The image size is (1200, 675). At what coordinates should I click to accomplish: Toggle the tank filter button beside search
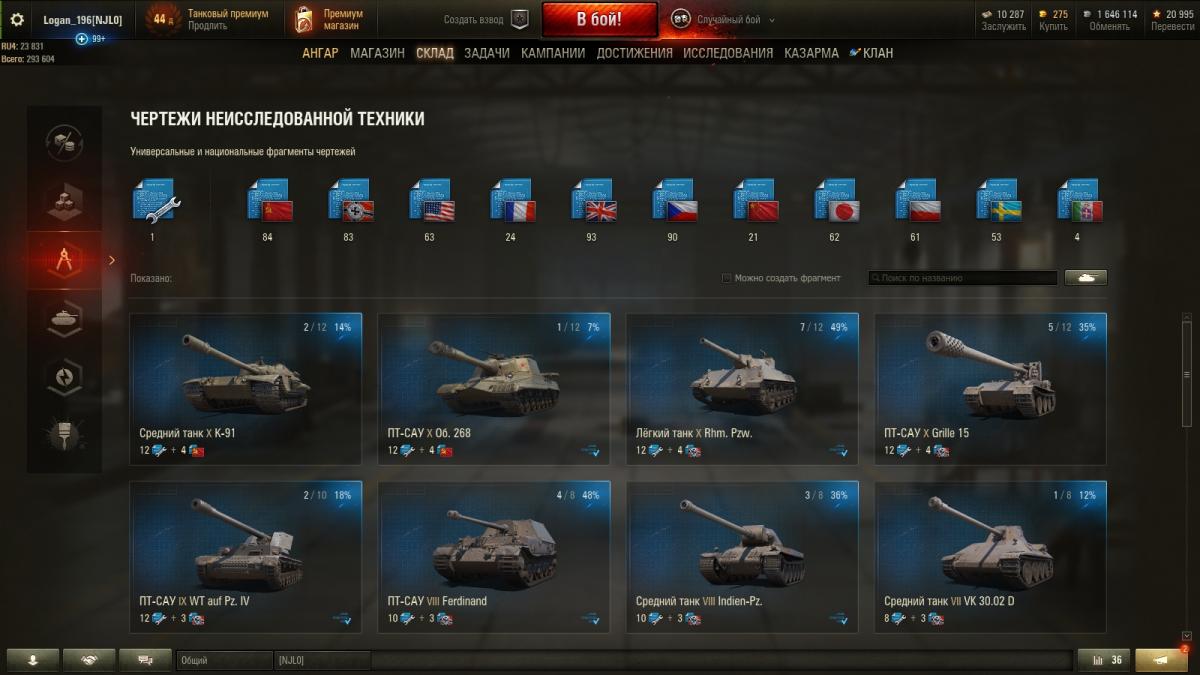[1086, 278]
